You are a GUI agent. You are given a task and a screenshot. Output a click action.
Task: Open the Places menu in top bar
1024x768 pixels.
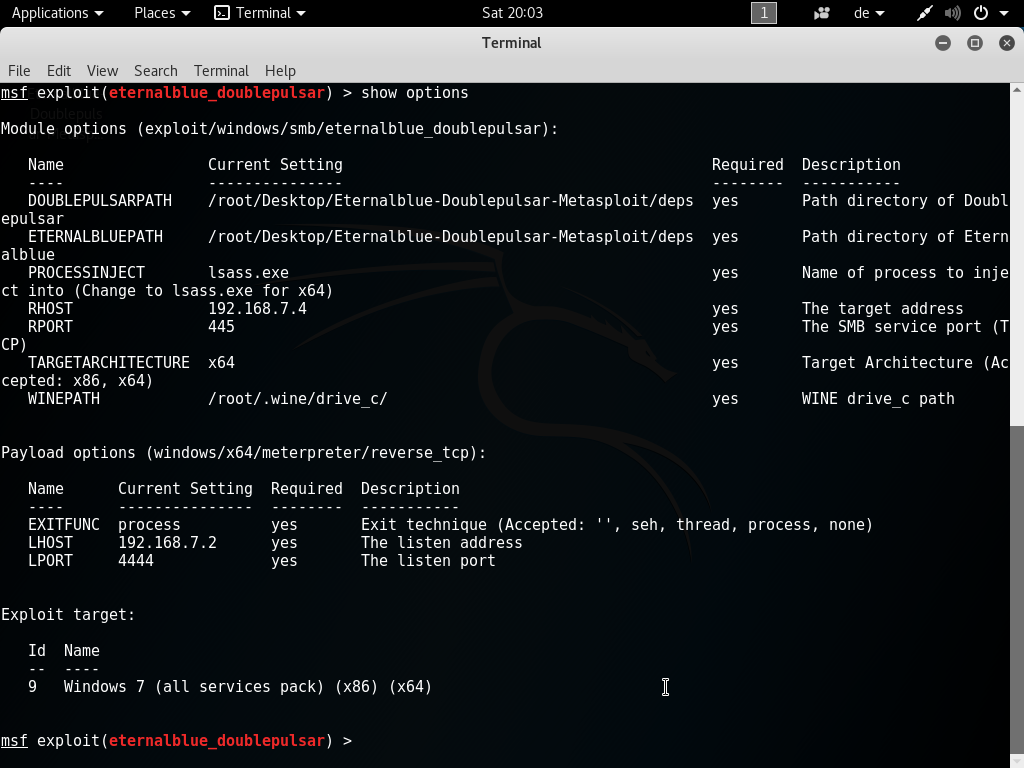click(162, 13)
